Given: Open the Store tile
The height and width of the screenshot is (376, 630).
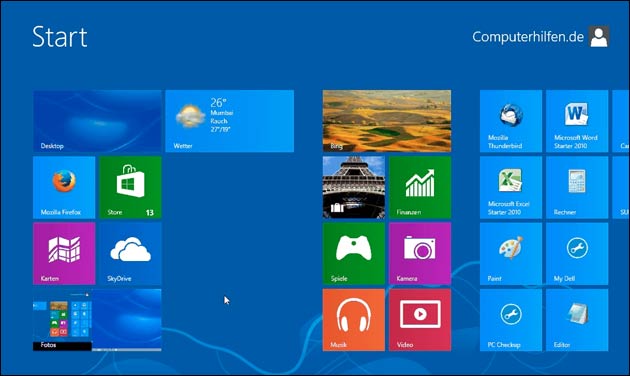Looking at the screenshot, I should (x=130, y=187).
